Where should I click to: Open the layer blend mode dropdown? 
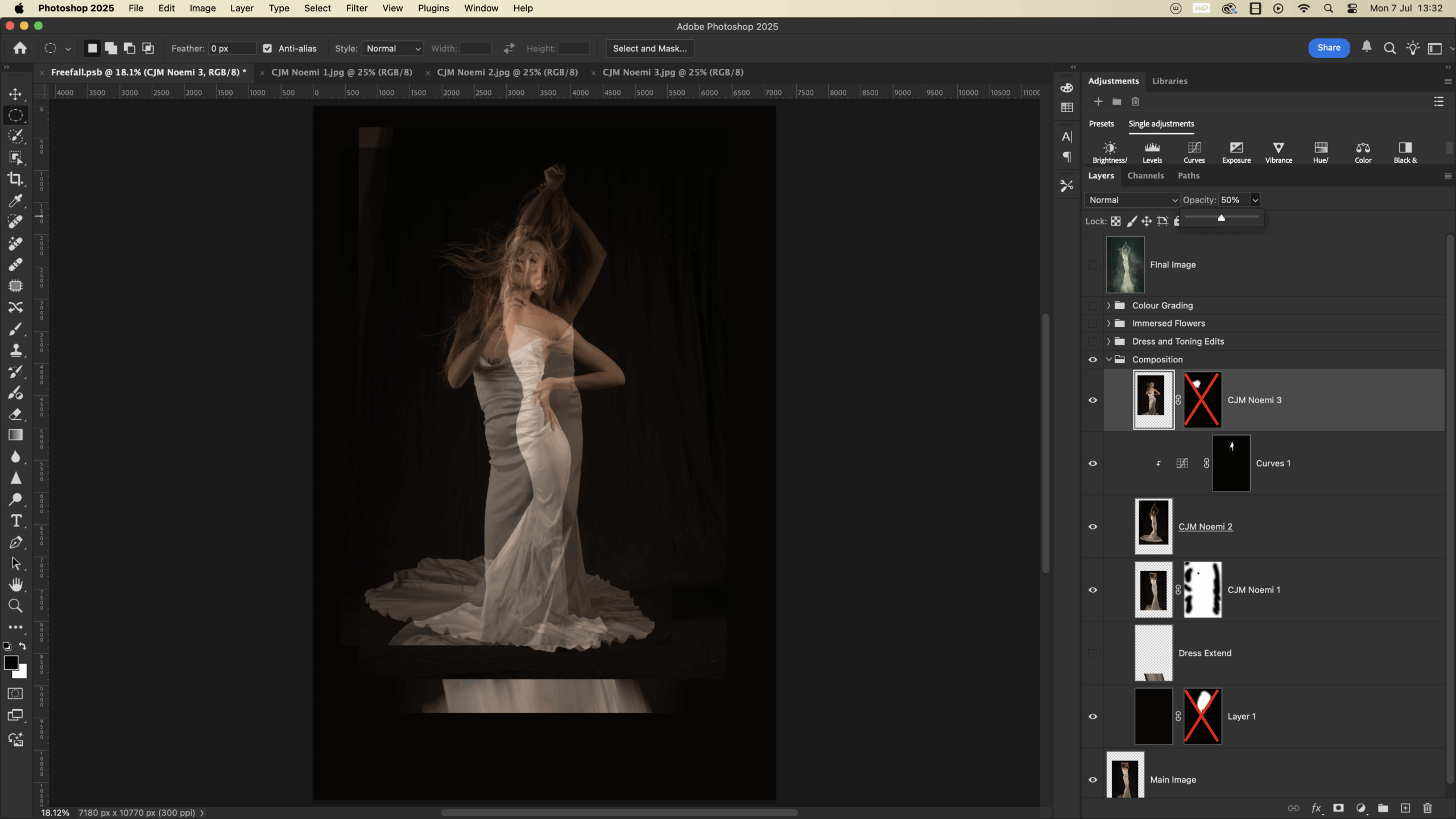(1132, 200)
